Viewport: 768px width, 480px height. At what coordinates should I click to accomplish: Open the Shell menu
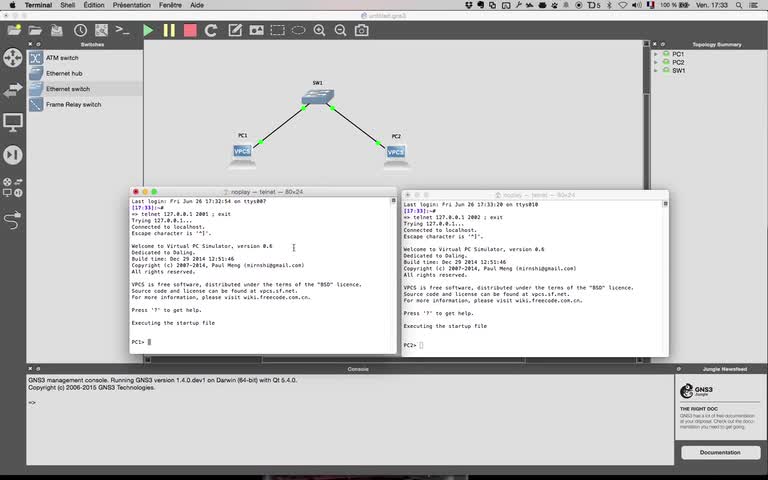[x=68, y=5]
